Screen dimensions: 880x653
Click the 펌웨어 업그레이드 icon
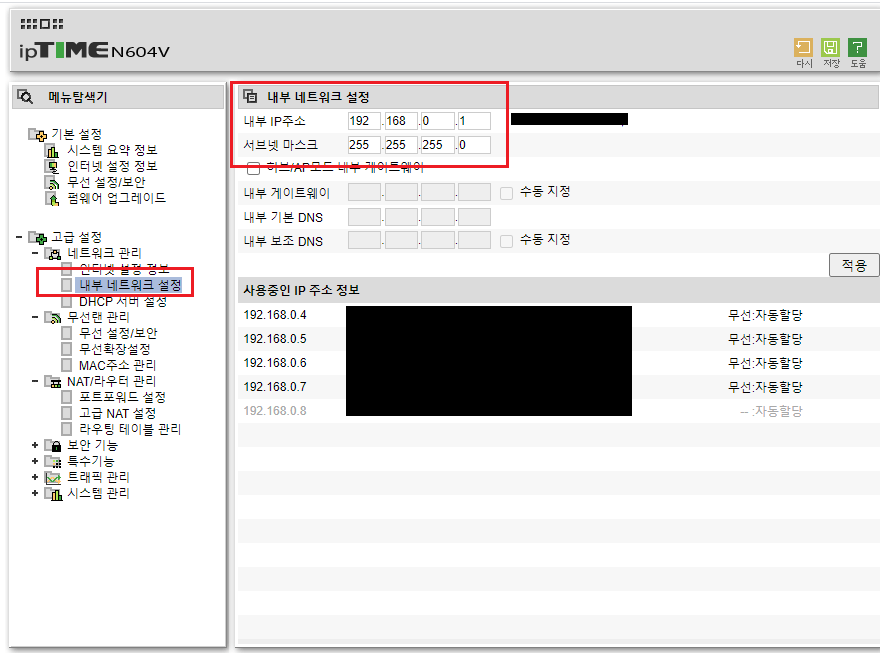[52, 199]
